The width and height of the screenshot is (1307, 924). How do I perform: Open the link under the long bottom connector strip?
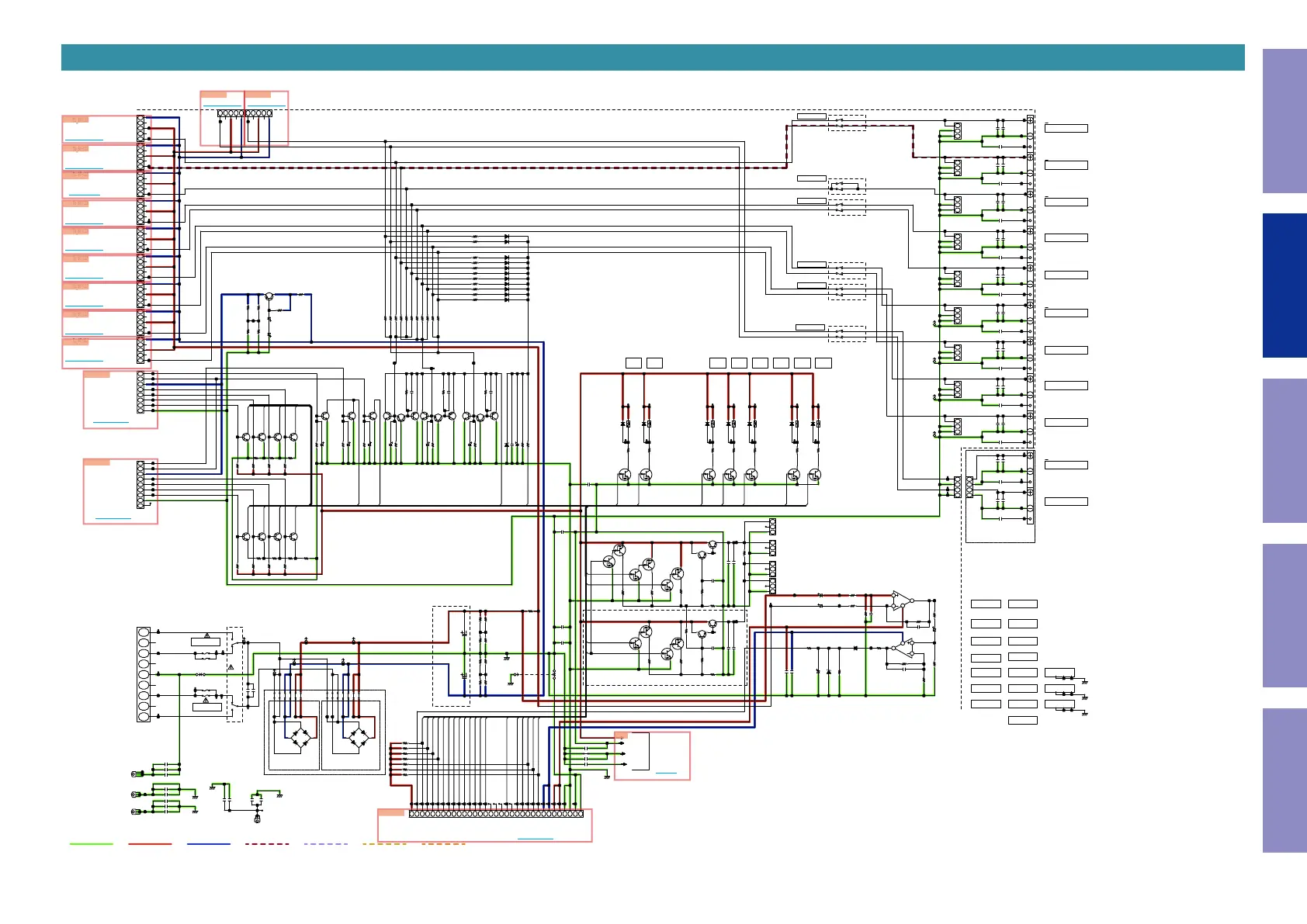(536, 838)
